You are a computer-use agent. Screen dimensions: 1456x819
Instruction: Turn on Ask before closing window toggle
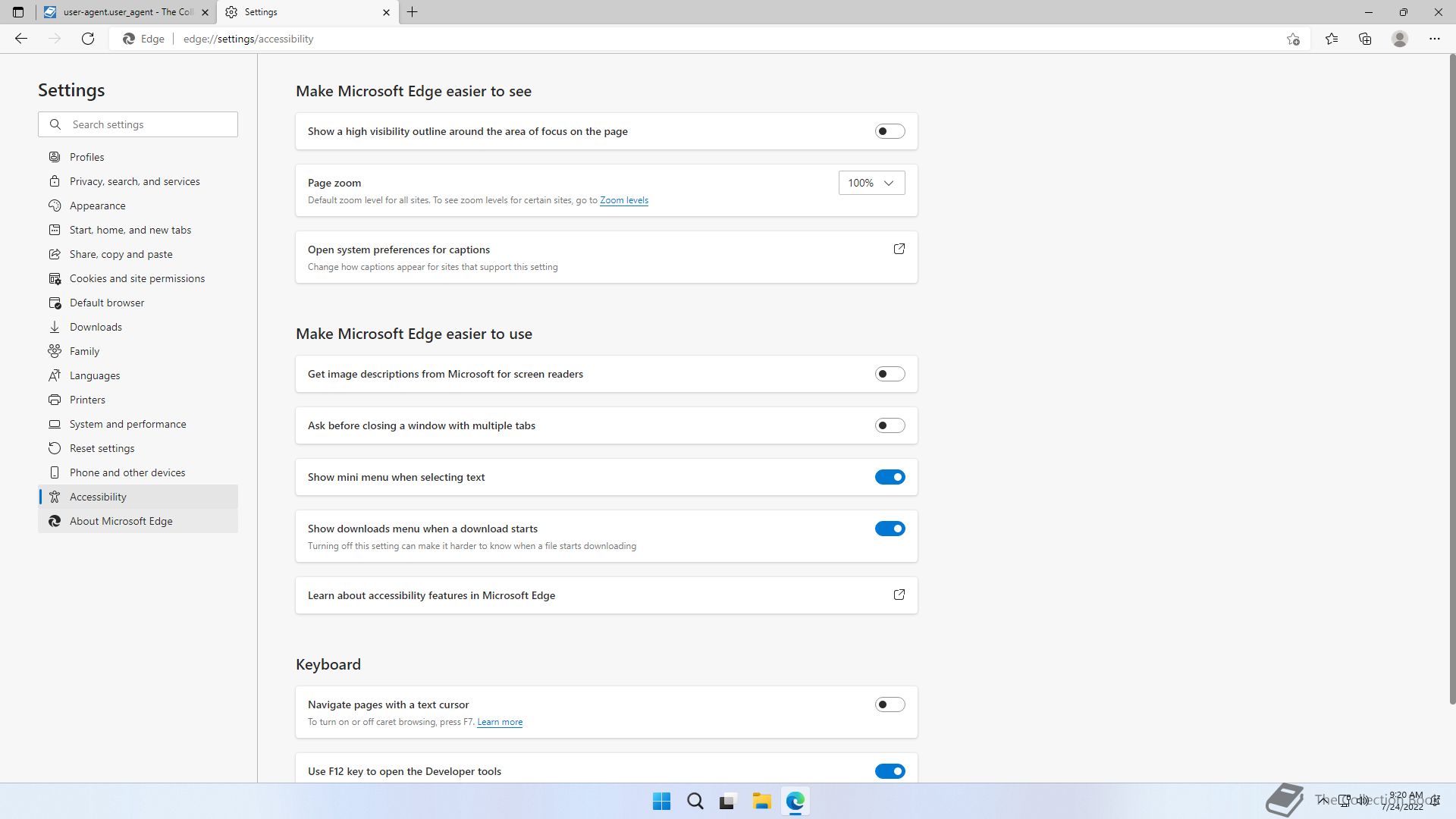point(890,425)
